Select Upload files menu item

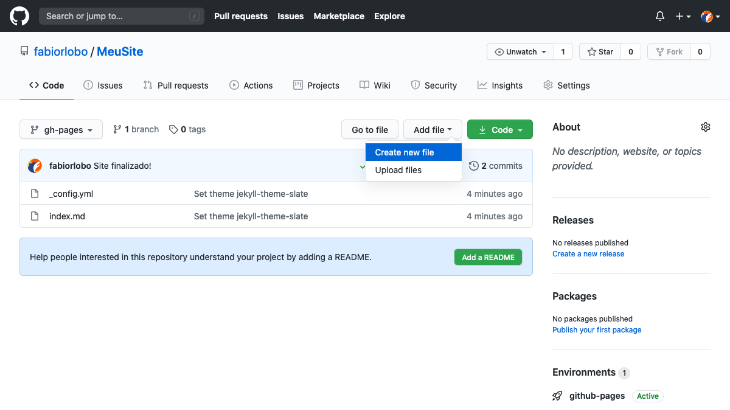point(413,170)
